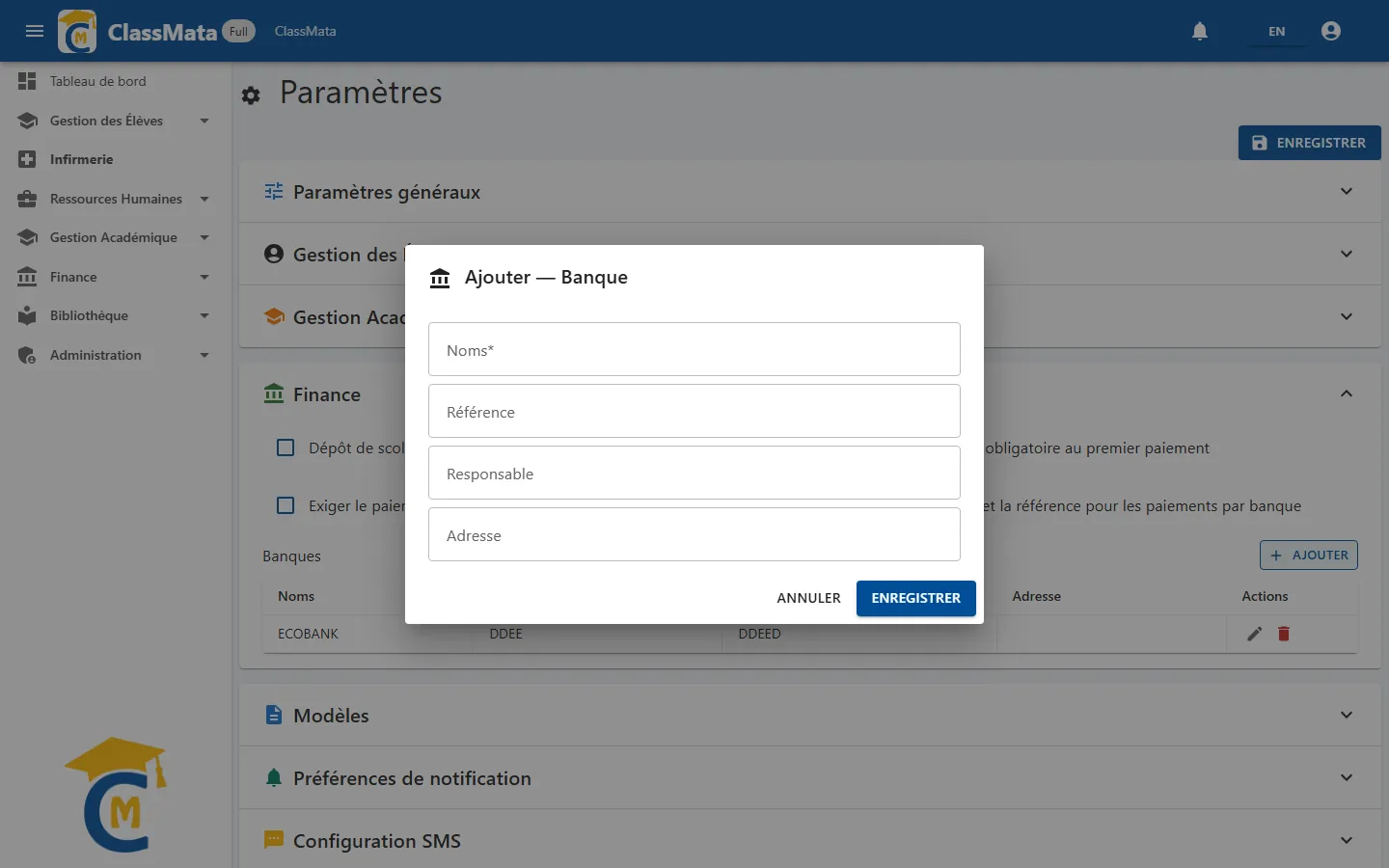Viewport: 1389px width, 868px height.
Task: Click the top ENREGISTRER page button
Action: coord(1310,143)
